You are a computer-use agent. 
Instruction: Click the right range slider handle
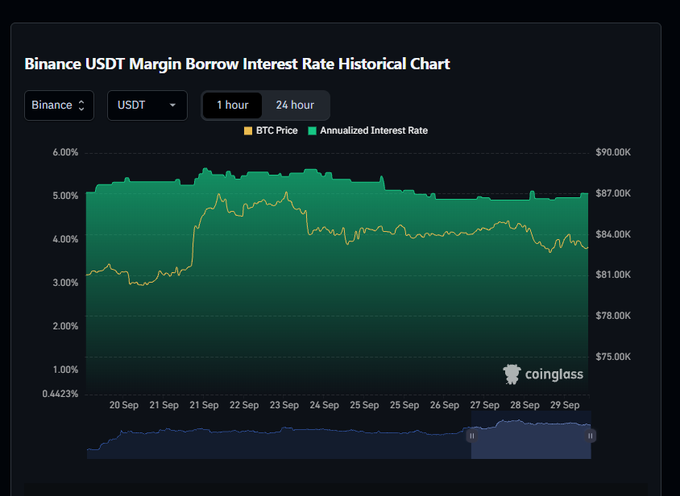tap(591, 436)
